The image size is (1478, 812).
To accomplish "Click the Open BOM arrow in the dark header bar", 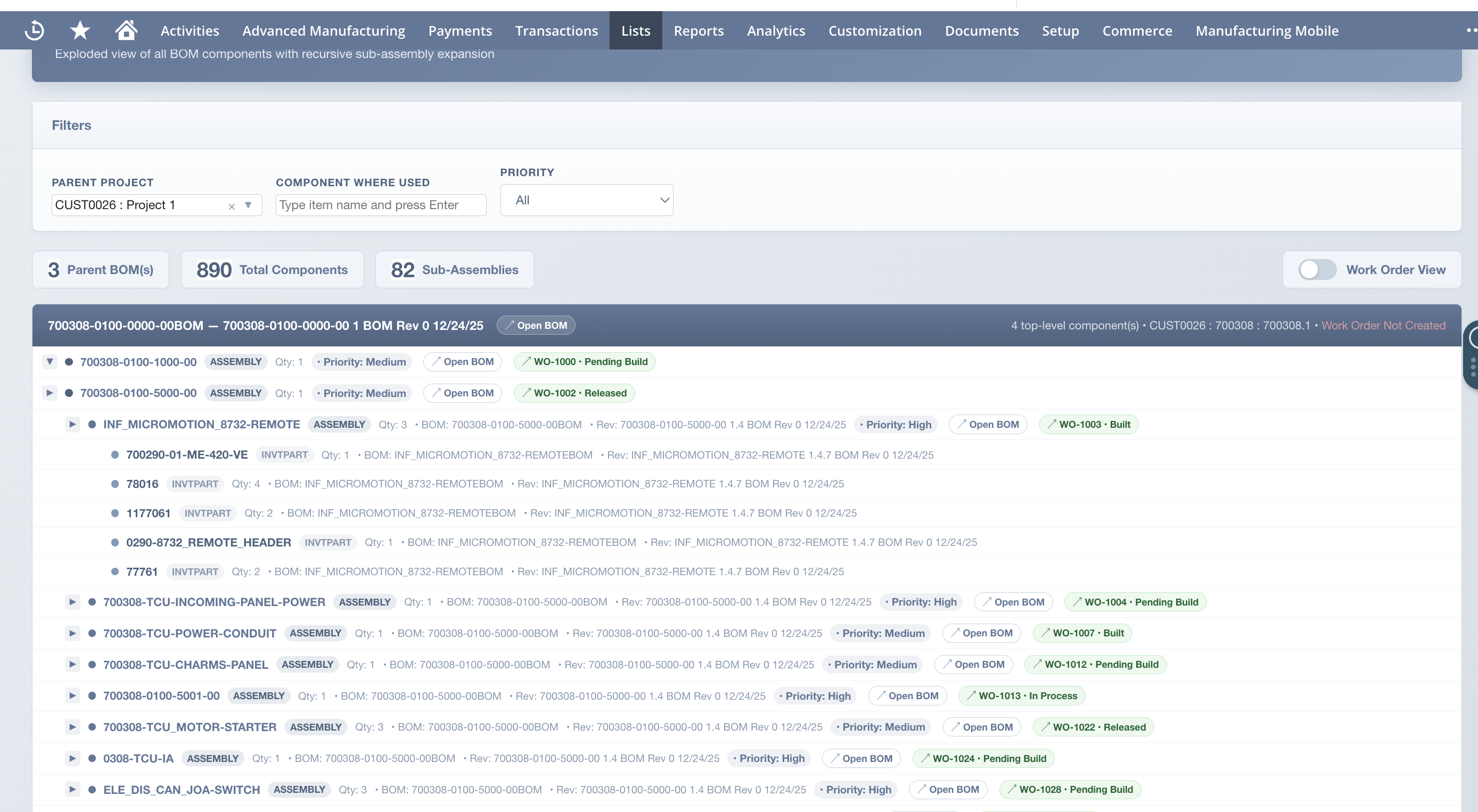I will click(535, 325).
